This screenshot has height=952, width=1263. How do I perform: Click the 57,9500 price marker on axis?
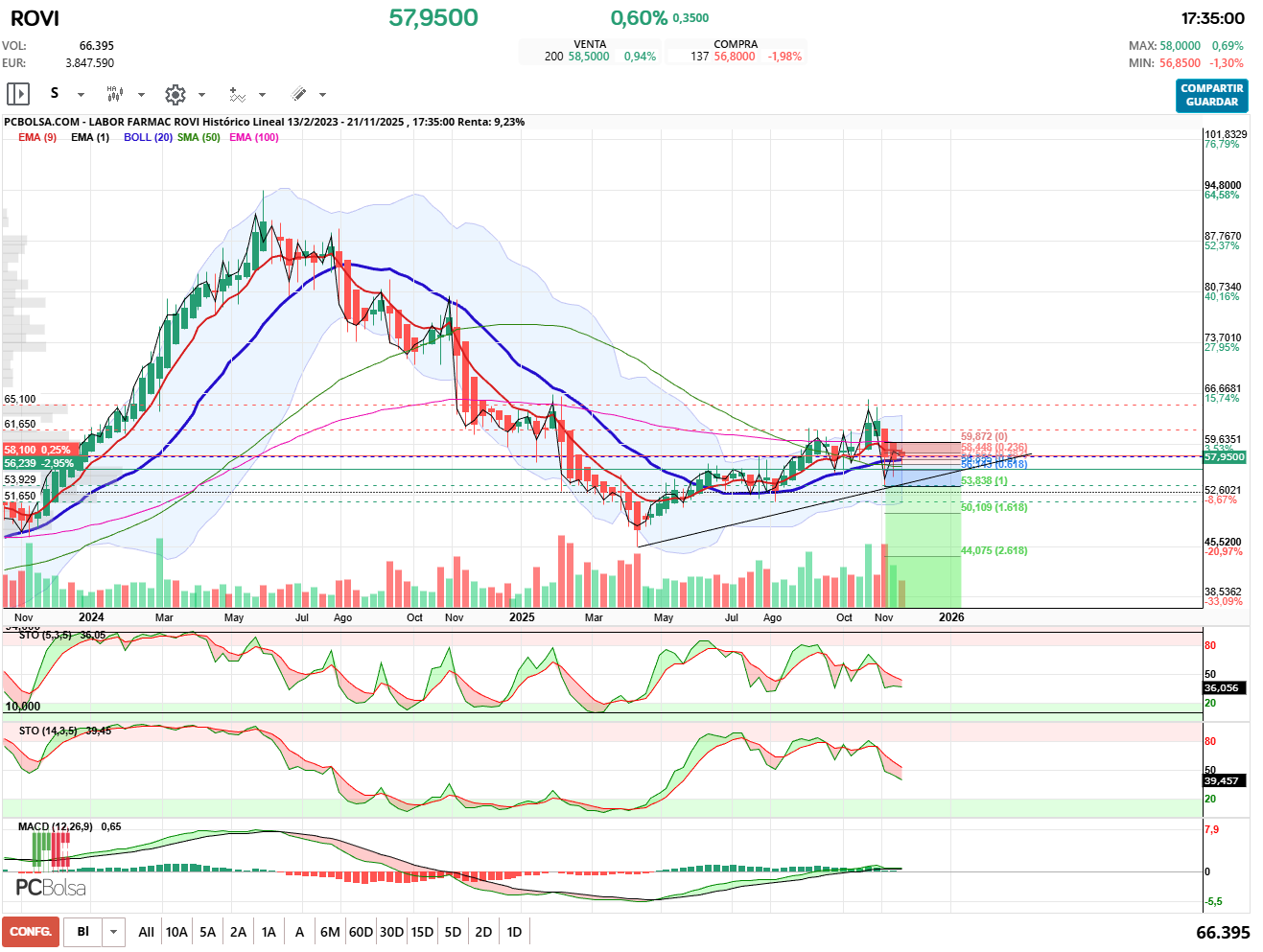pos(1224,457)
